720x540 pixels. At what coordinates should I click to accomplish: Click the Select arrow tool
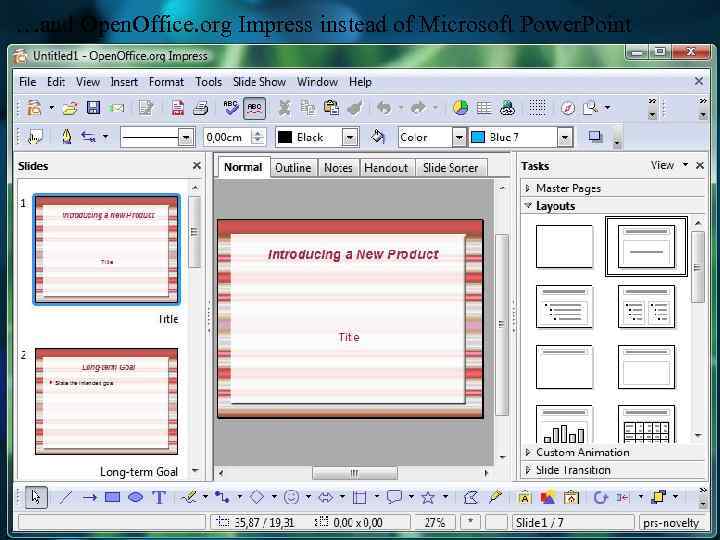point(36,497)
